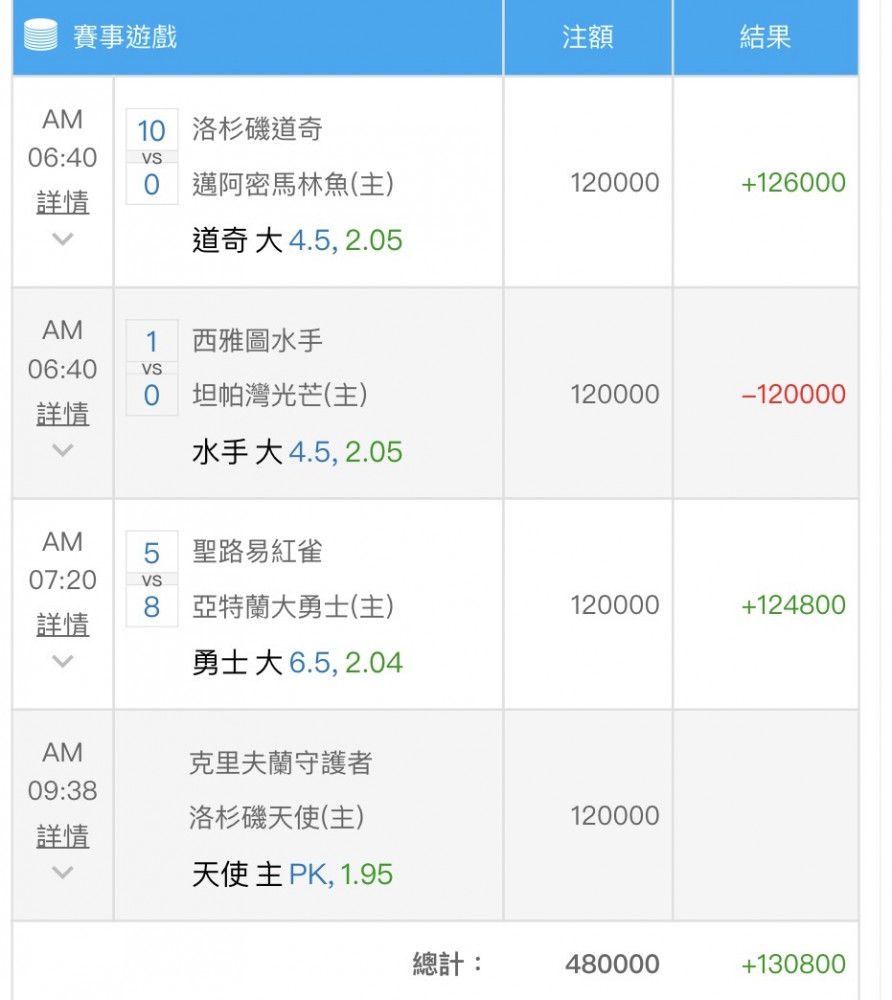892x1000 pixels.
Task: Click the 1 vs 0 score box
Action: 152,368
